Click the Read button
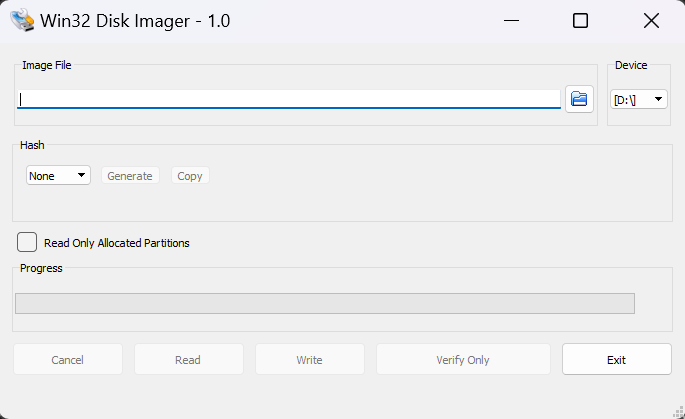 (x=188, y=359)
